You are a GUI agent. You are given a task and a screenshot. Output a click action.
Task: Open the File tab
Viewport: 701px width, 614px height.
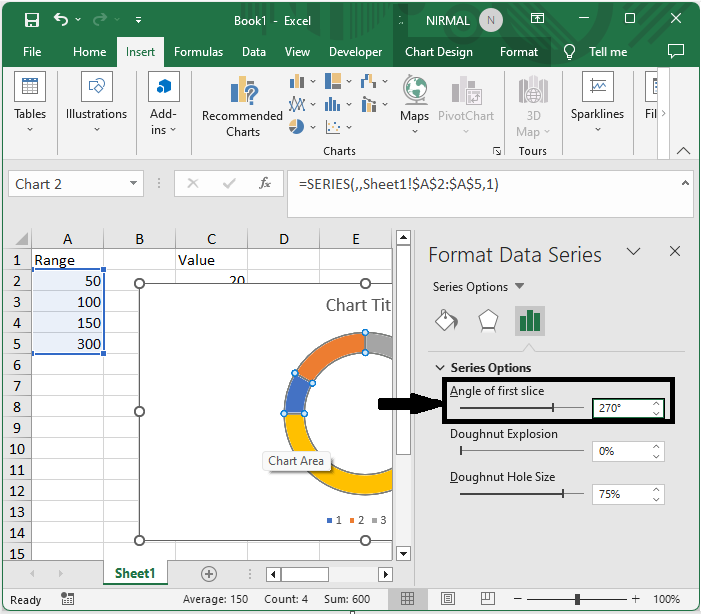pos(32,52)
